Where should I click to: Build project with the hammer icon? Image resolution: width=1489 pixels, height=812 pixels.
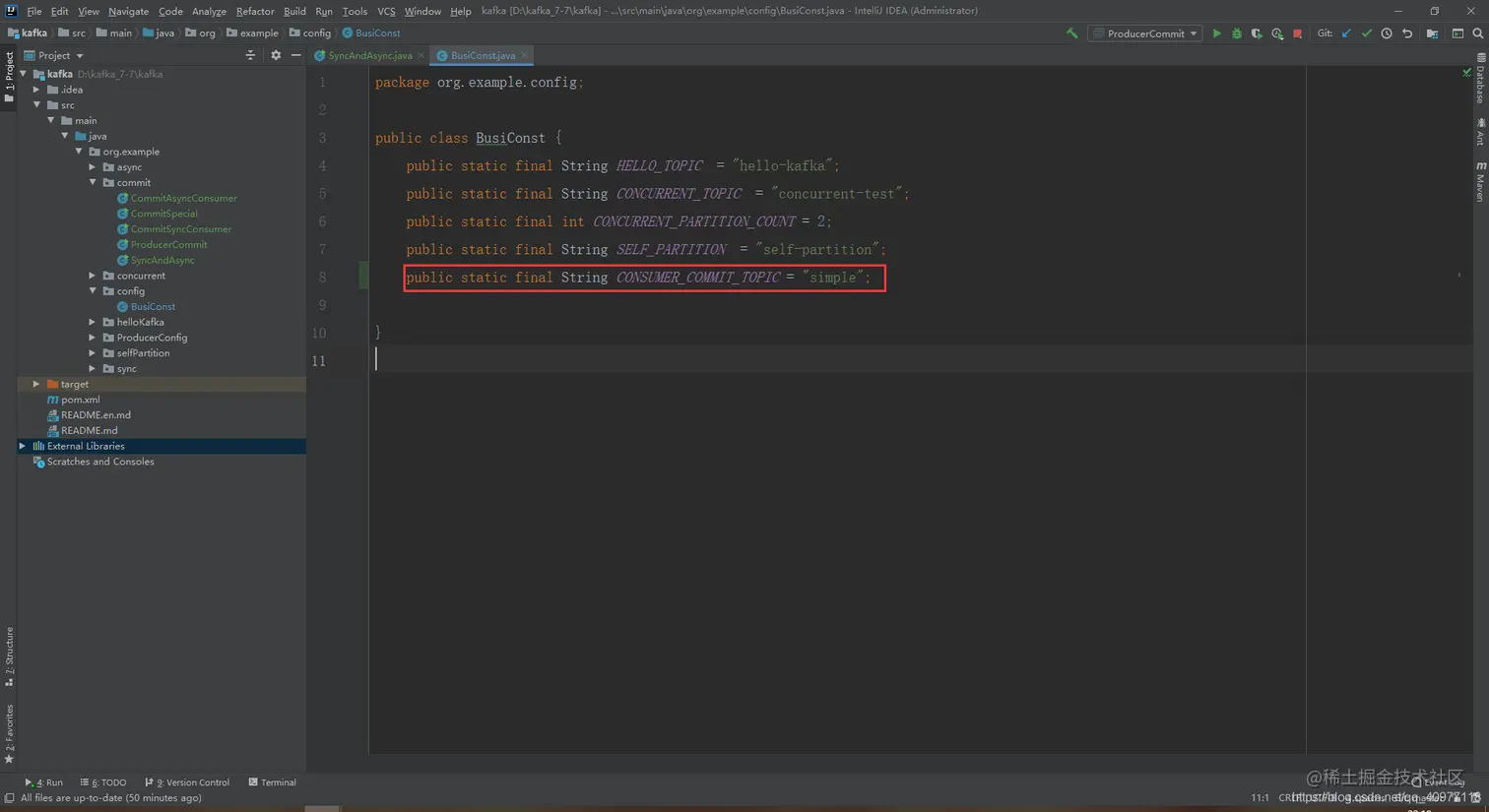point(1072,33)
